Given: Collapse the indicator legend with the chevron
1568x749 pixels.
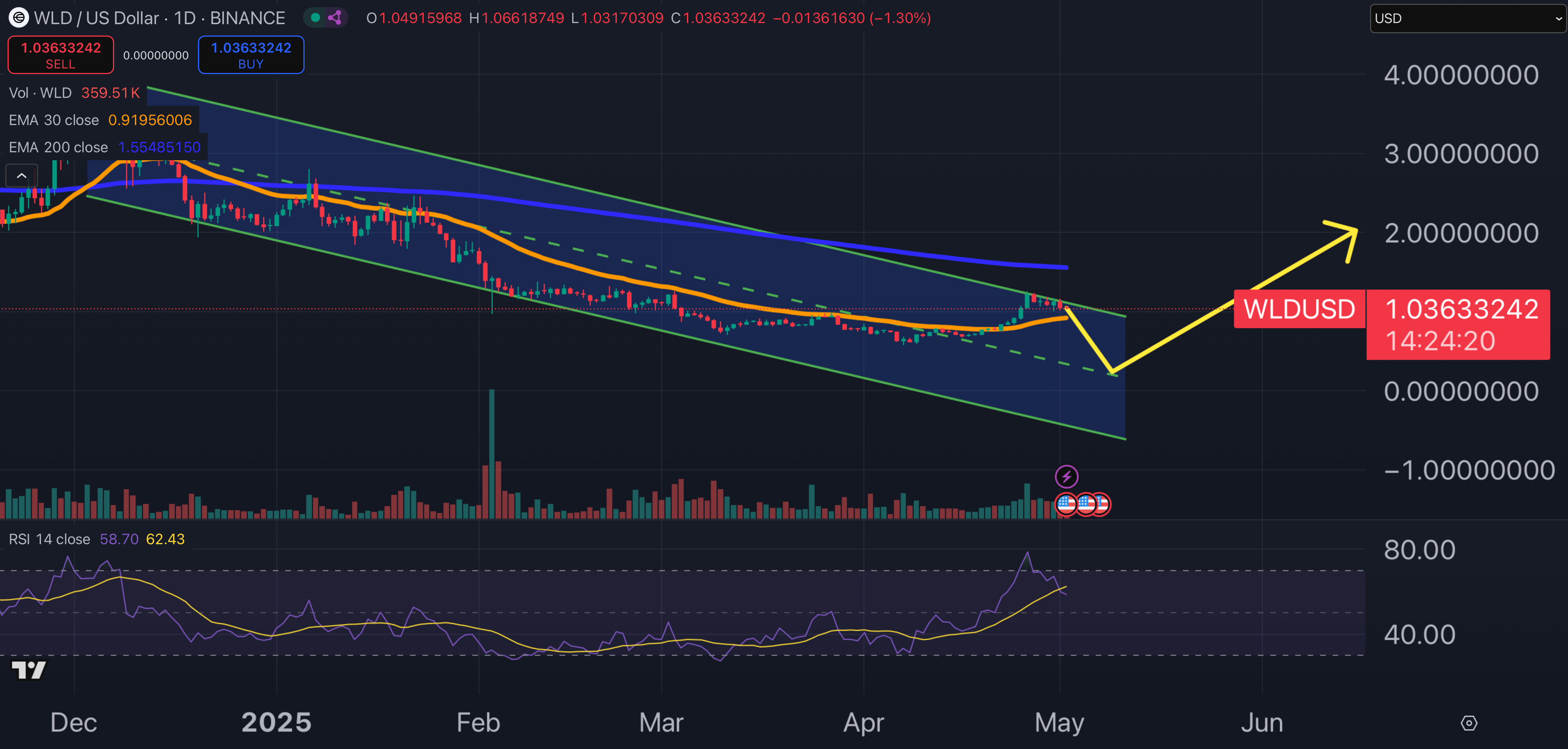Looking at the screenshot, I should pos(21,176).
